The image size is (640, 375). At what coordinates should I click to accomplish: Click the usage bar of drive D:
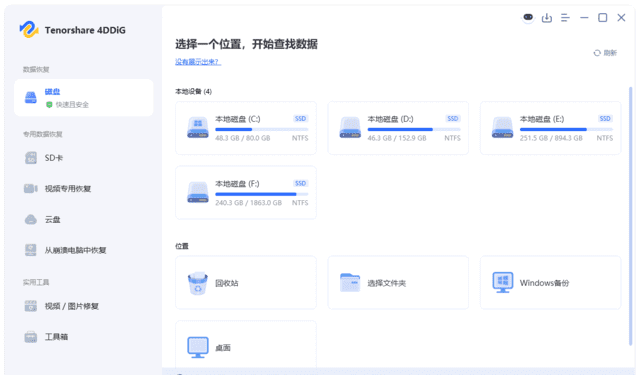414,129
